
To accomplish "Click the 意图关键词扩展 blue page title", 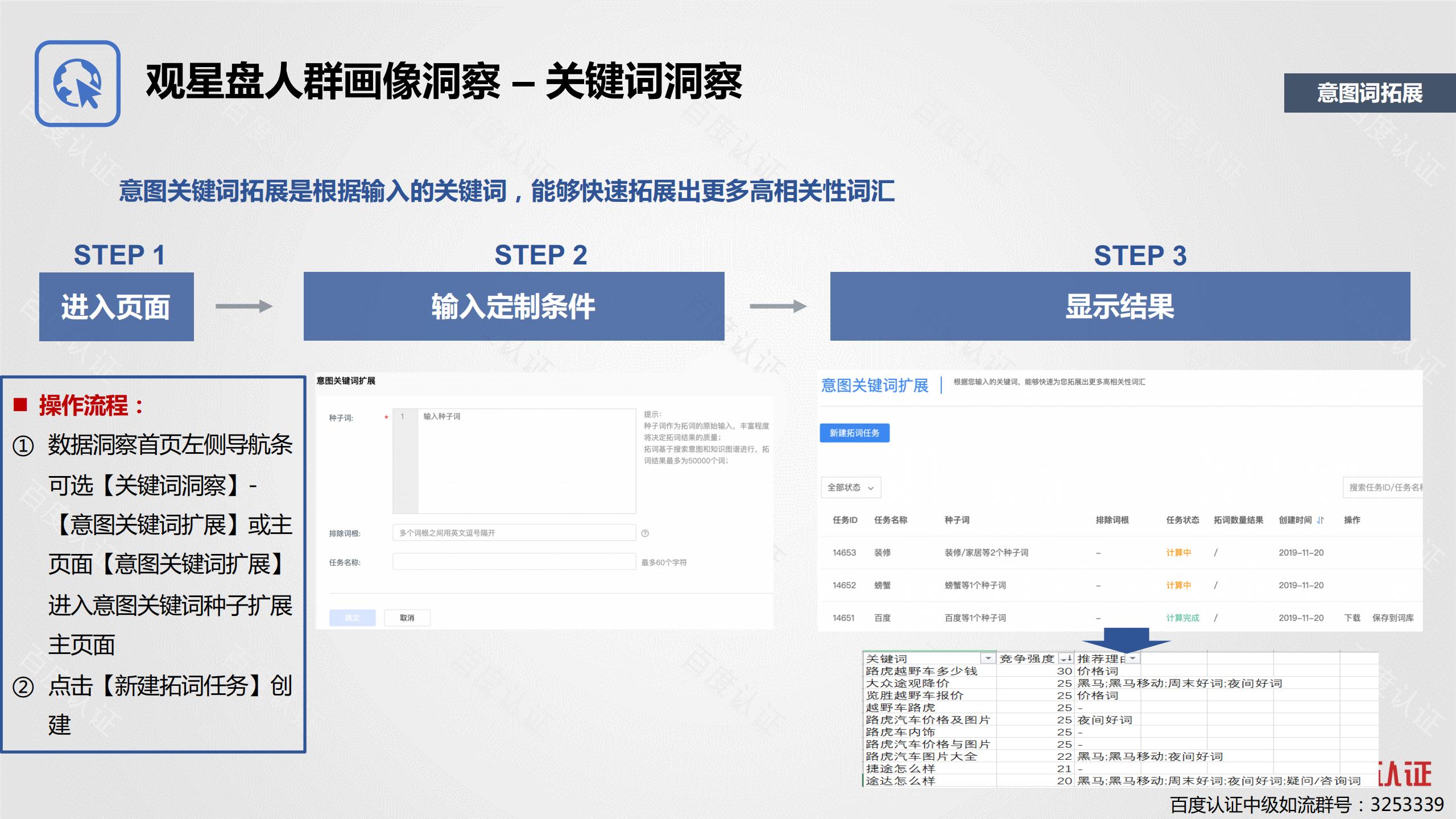I will (875, 386).
